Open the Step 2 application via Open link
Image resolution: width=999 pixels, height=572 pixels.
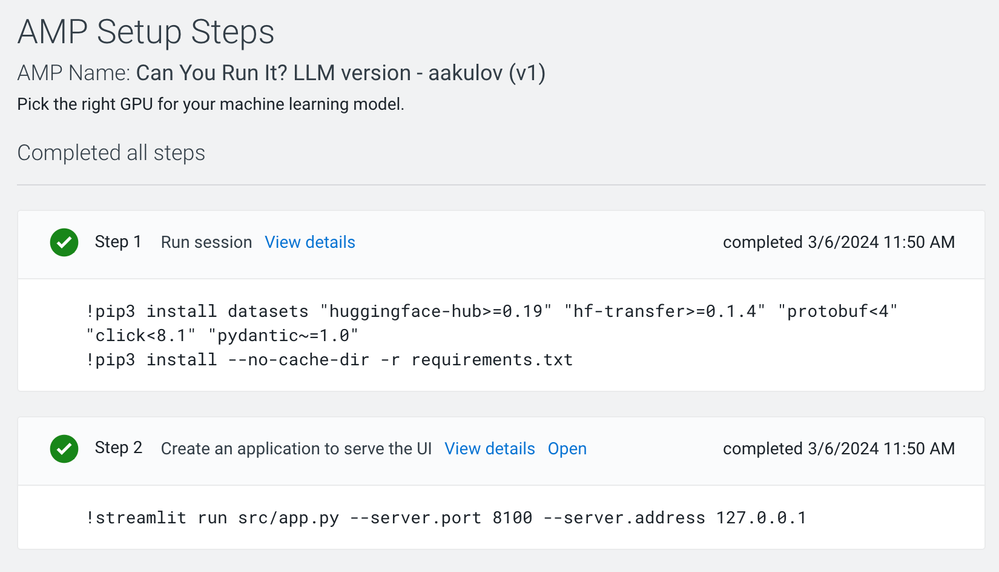click(567, 448)
